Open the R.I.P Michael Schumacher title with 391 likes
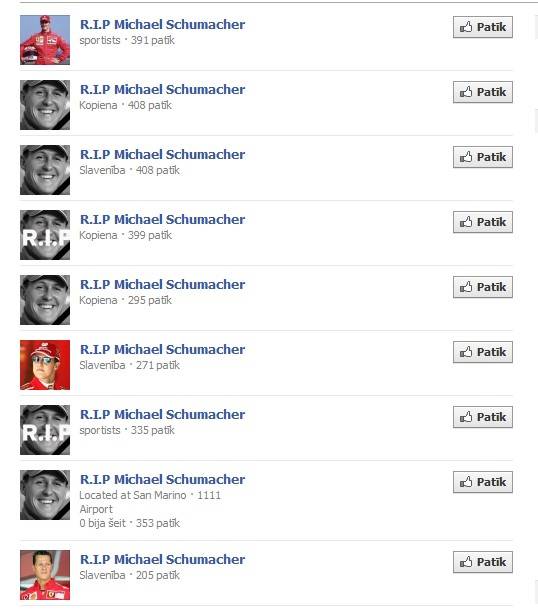The height and width of the screenshot is (610, 538). coord(162,25)
